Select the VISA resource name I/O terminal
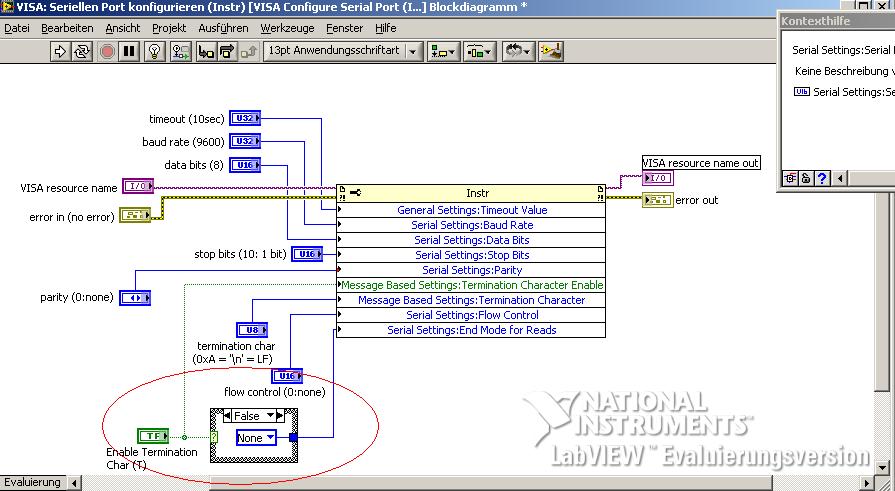Screen dimensions: 895x491 point(138,186)
